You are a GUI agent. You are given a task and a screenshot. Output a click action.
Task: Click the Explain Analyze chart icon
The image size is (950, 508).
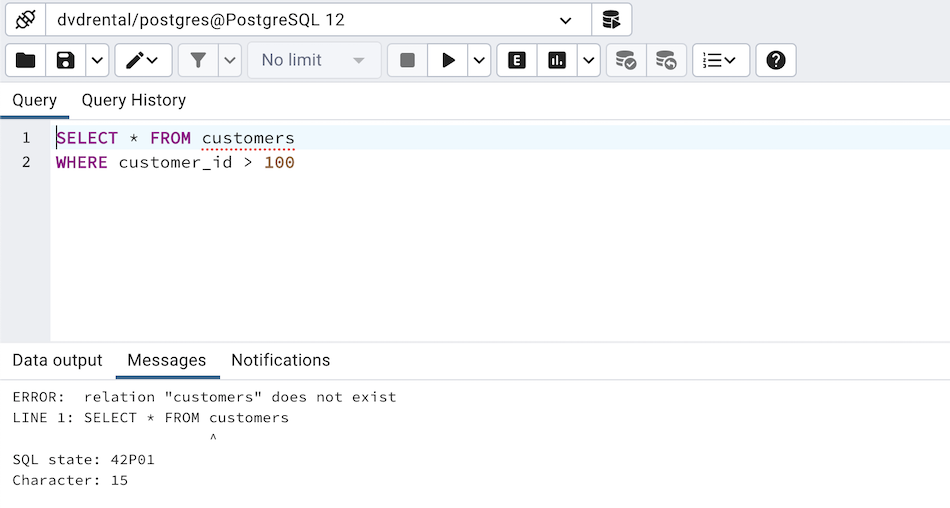click(x=557, y=60)
